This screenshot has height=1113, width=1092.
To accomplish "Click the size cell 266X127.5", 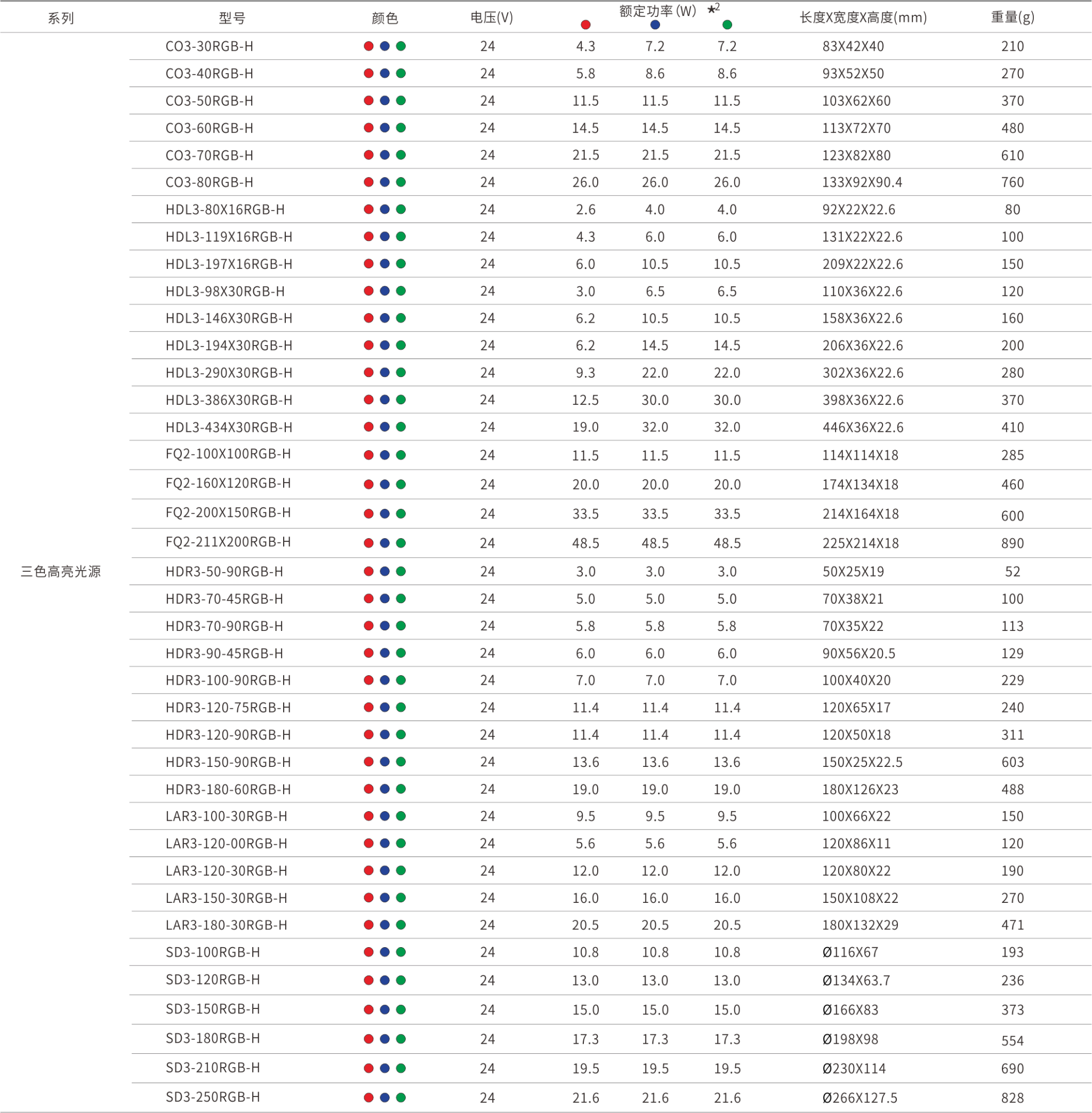I will (864, 1098).
